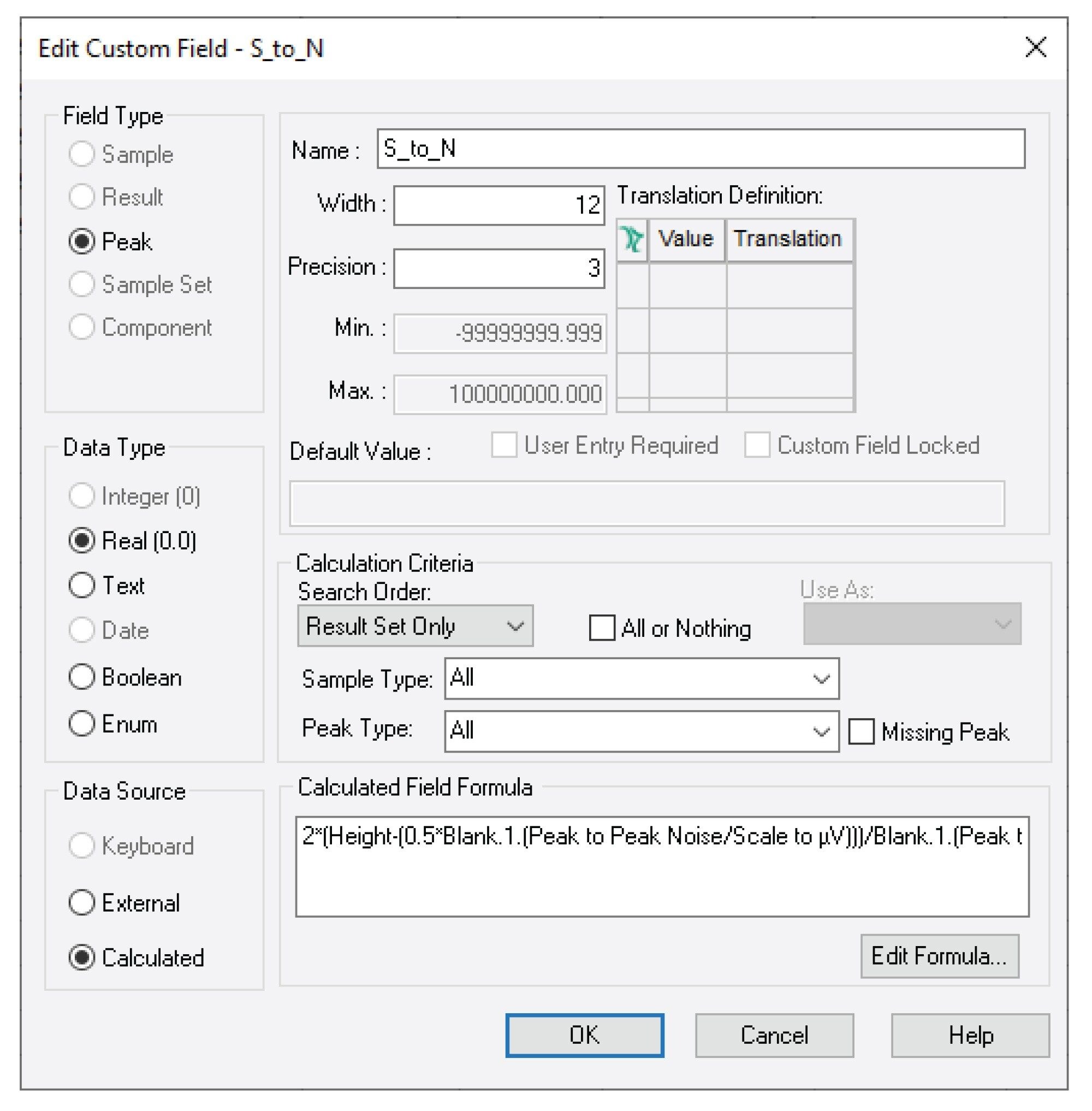Set data source to Calculated
Viewport: 1092px width, 1111px height.
(81, 958)
